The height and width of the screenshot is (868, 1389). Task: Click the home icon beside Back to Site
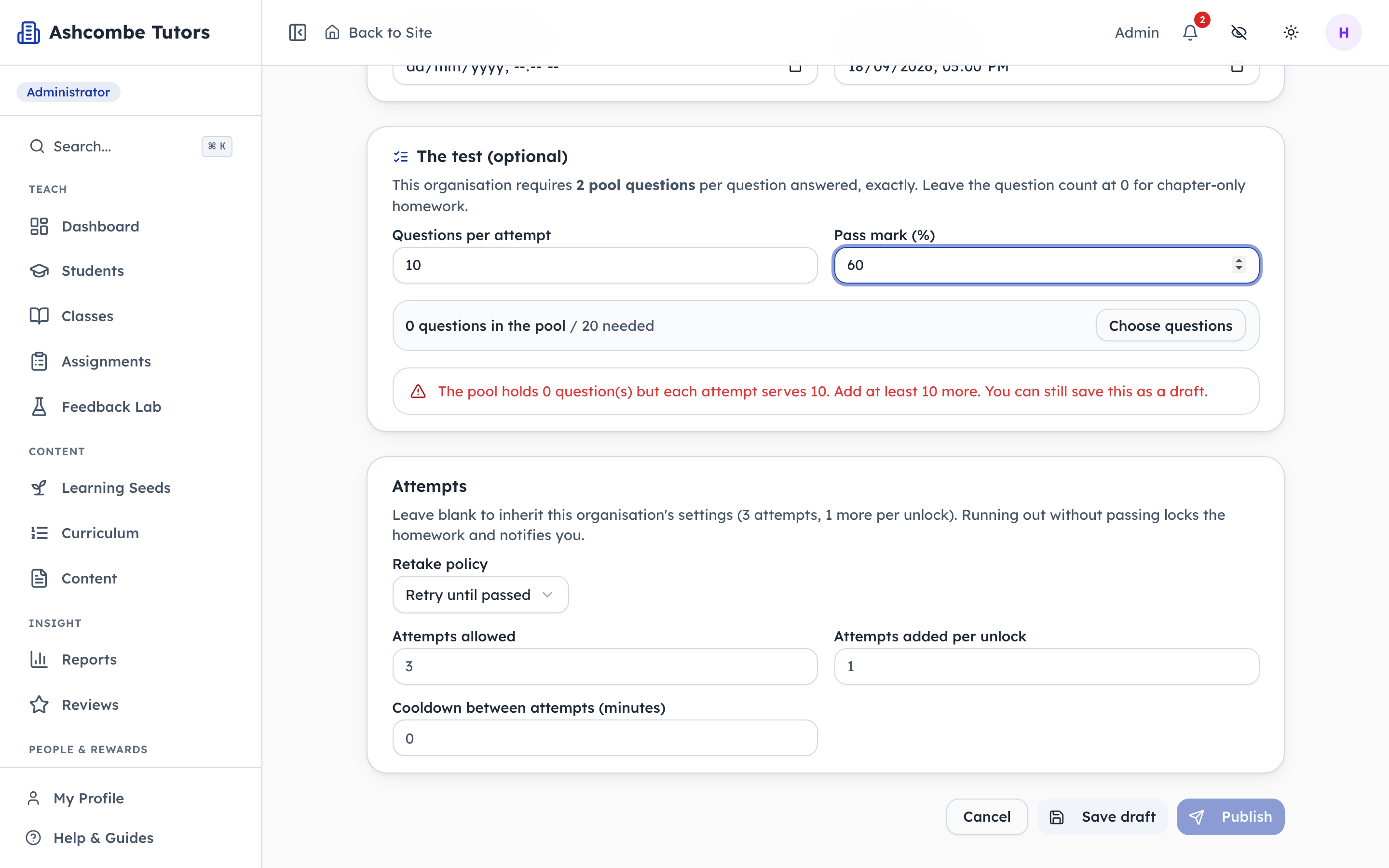click(x=332, y=32)
